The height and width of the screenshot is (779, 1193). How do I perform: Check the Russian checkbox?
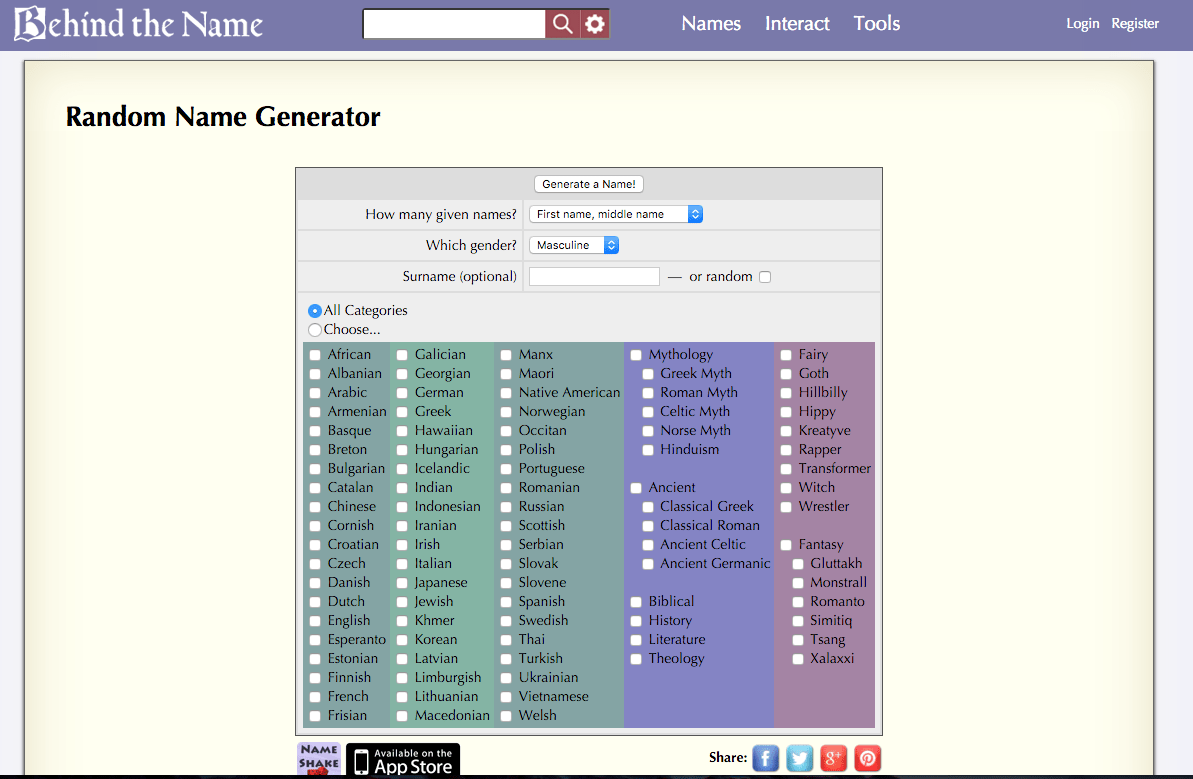point(506,507)
